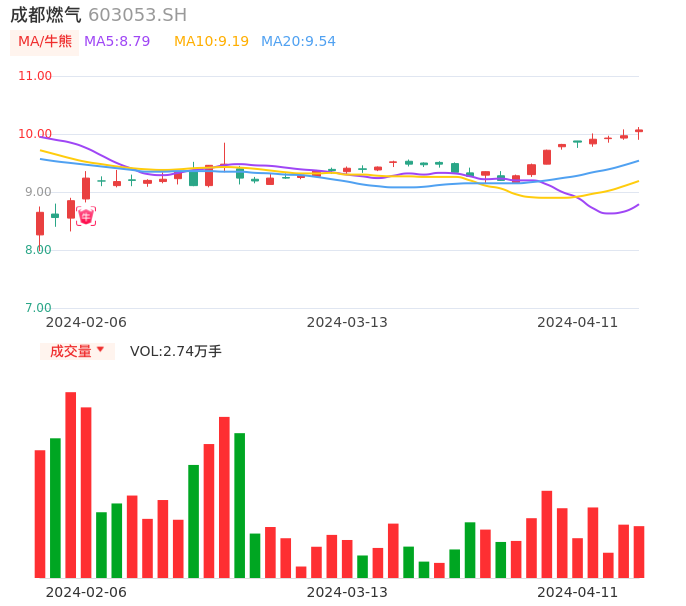Click the tallest red volume bar
The image size is (686, 606).
70,485
